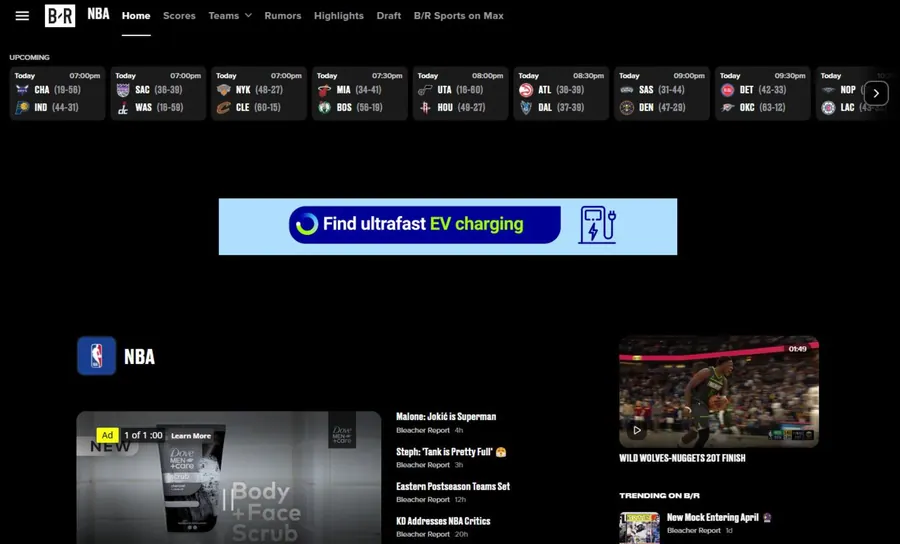Play the Wolves-Nuggets video
The width and height of the screenshot is (900, 544).
point(637,430)
